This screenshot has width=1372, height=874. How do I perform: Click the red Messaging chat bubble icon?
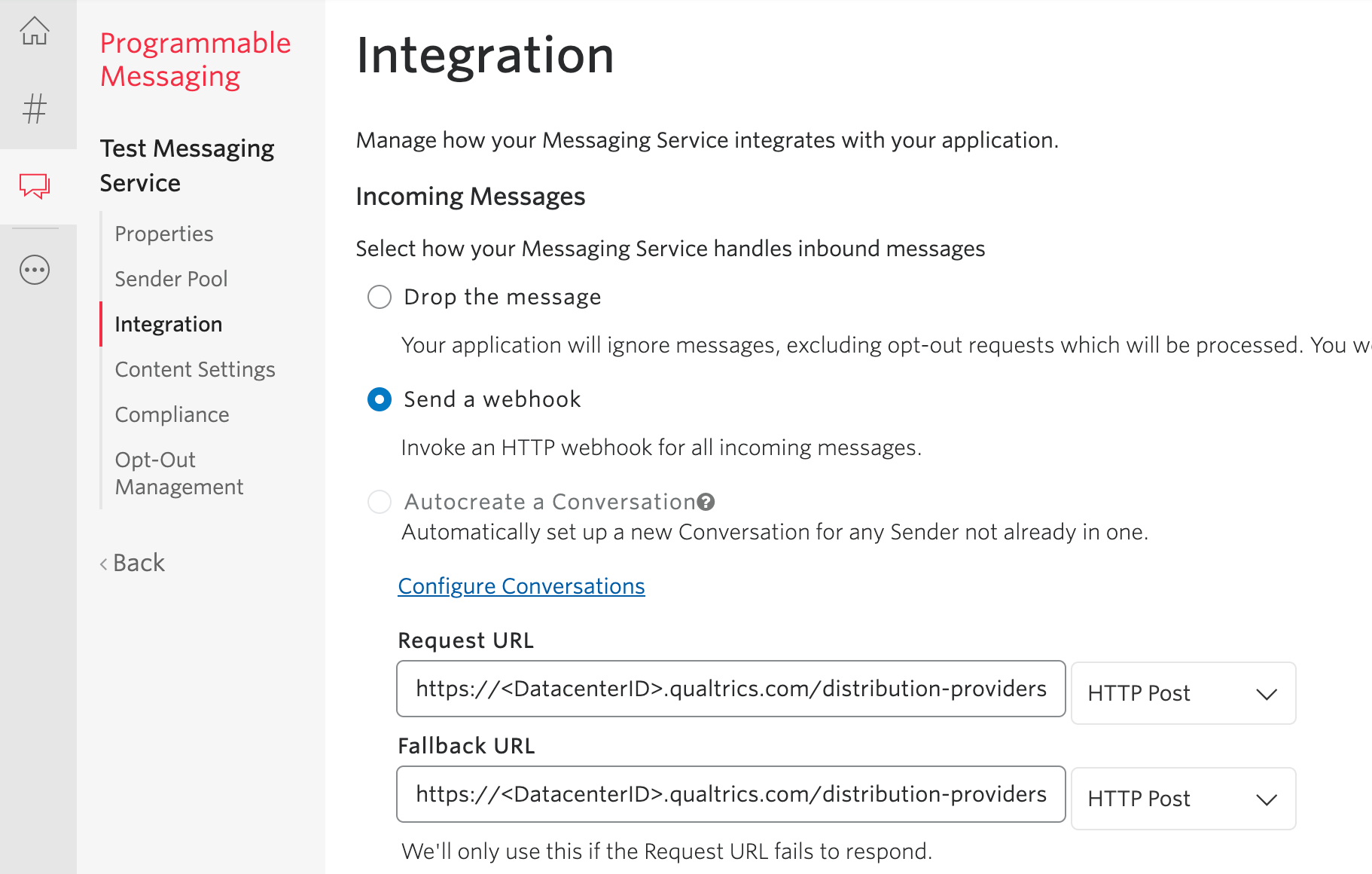32,187
